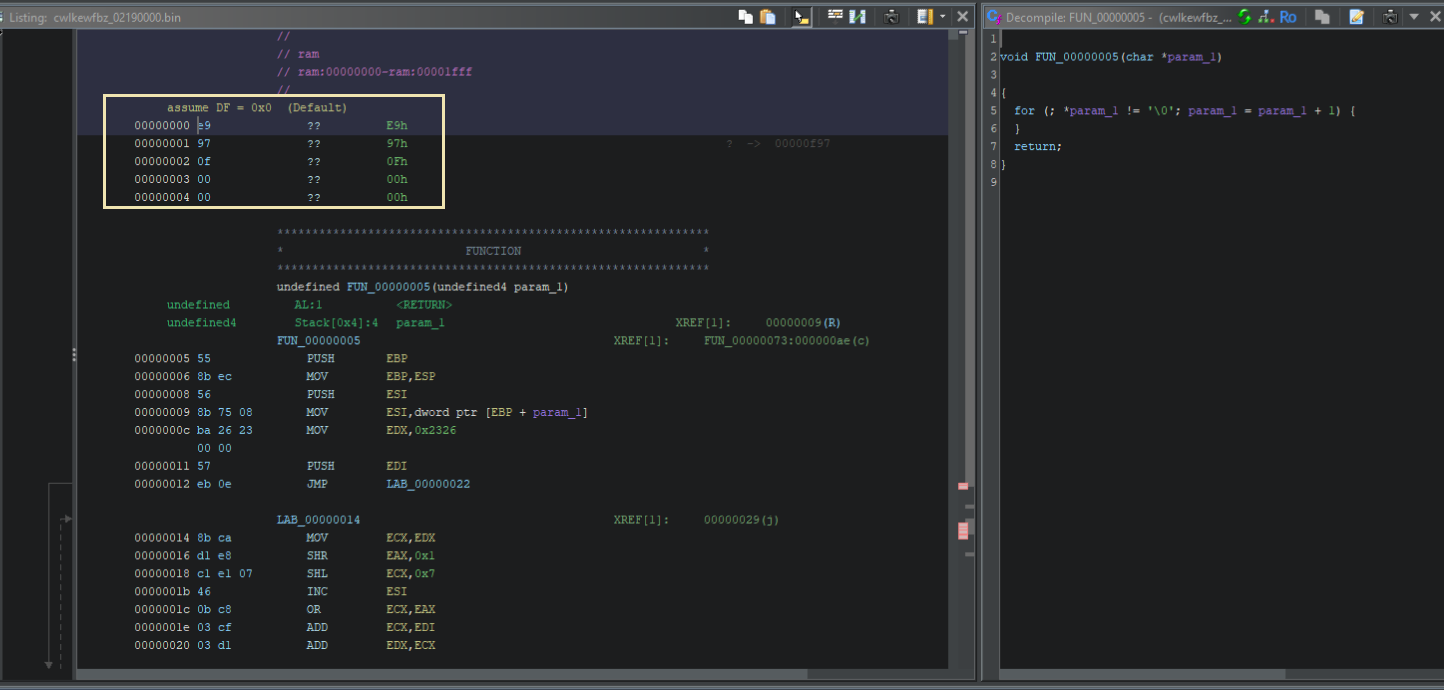Take a Listing snapshot with camera icon
Image resolution: width=1444 pixels, height=690 pixels.
click(890, 17)
